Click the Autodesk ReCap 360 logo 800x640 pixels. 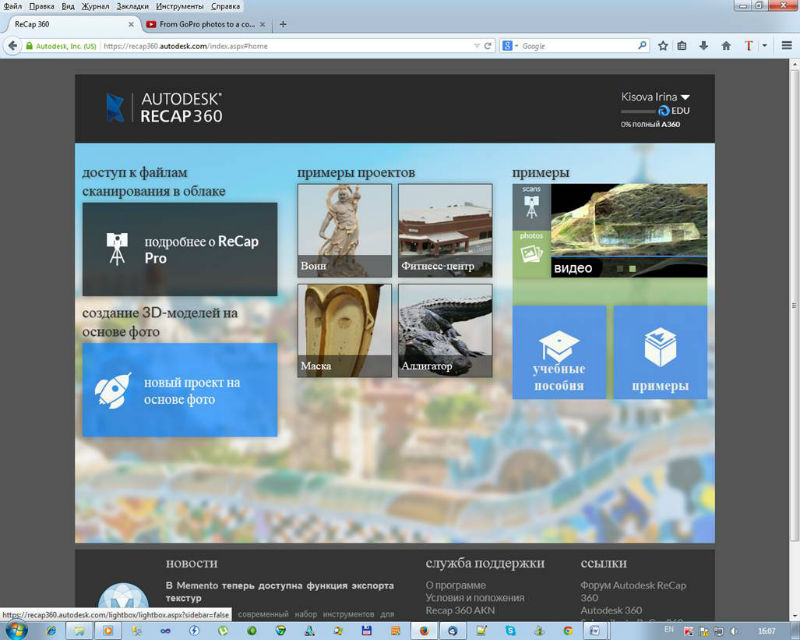pyautogui.click(x=164, y=108)
